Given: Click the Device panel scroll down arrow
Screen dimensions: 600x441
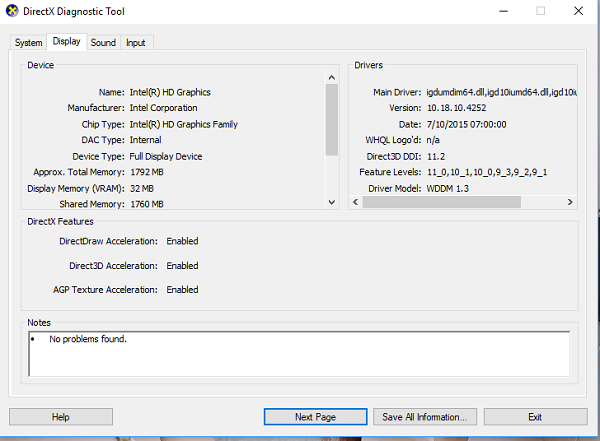Looking at the screenshot, I should (332, 202).
